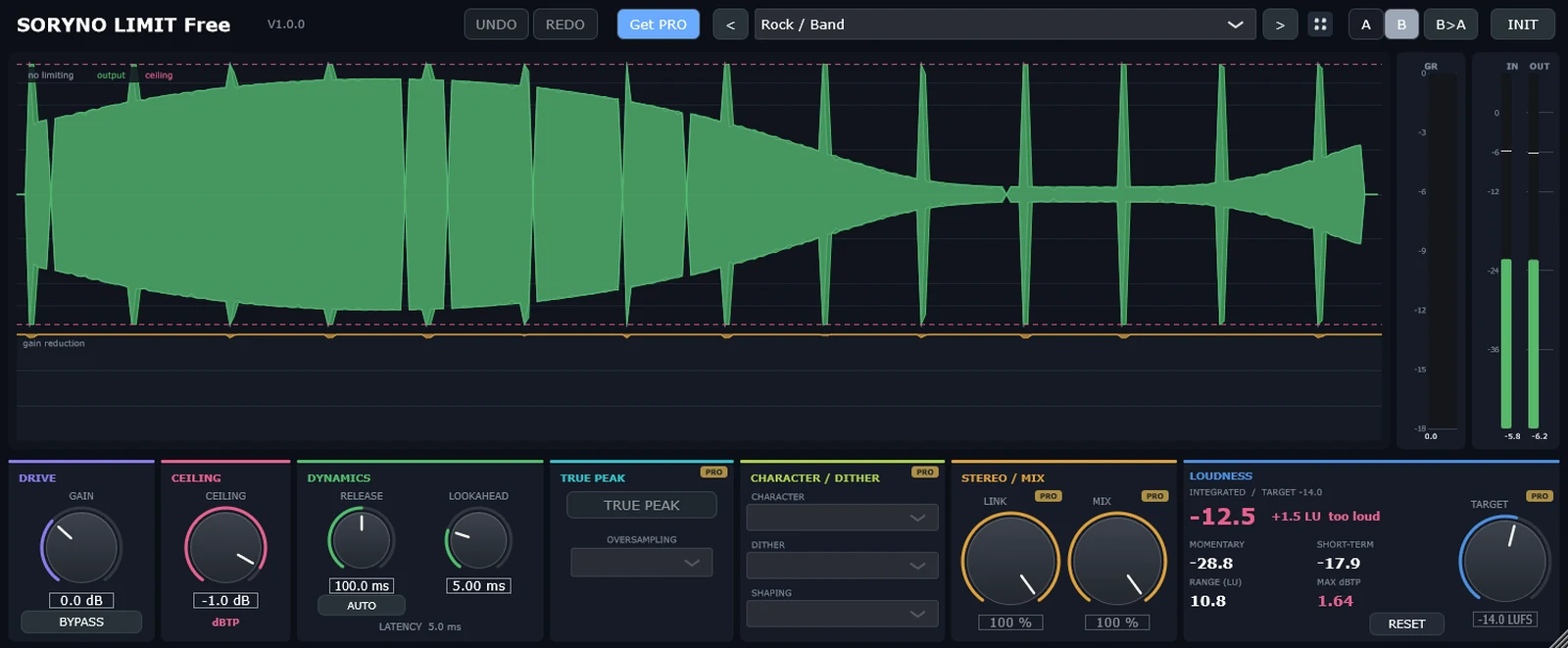Image resolution: width=1568 pixels, height=648 pixels.
Task: Select compare slot B
Action: [x=1401, y=25]
